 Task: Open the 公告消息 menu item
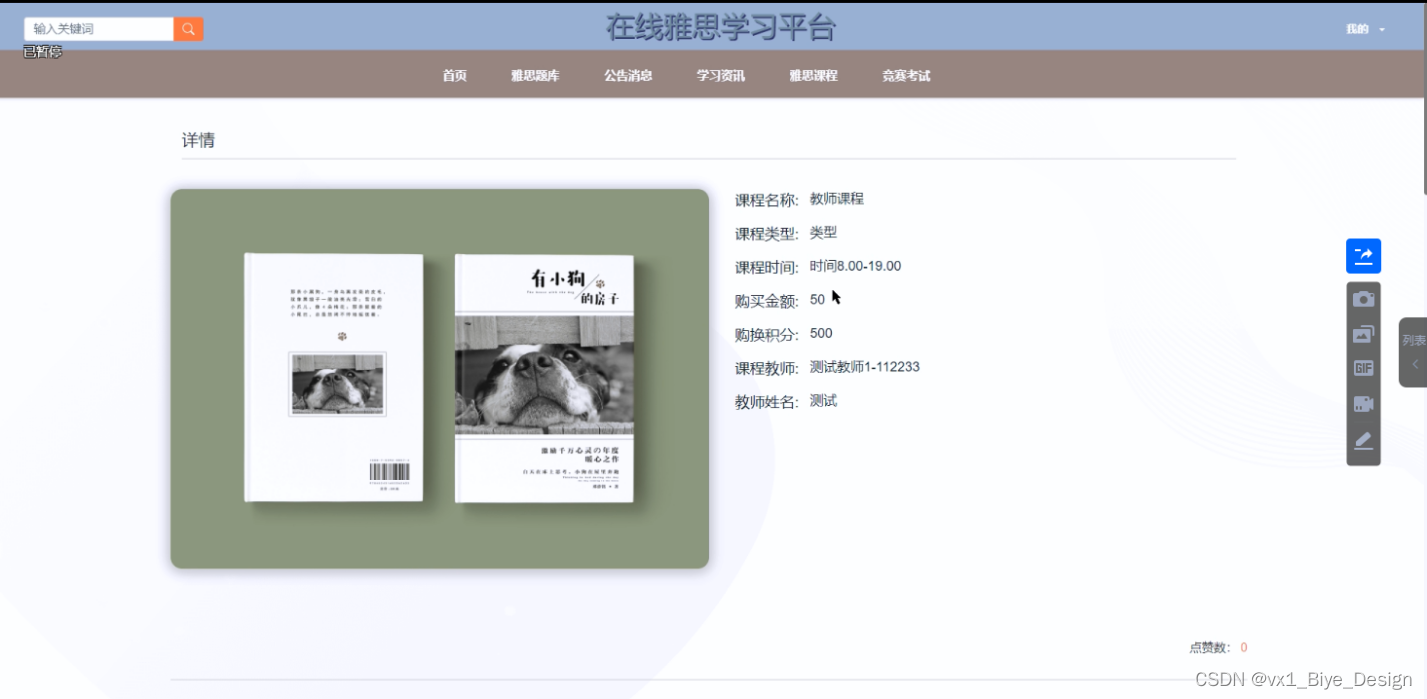628,75
